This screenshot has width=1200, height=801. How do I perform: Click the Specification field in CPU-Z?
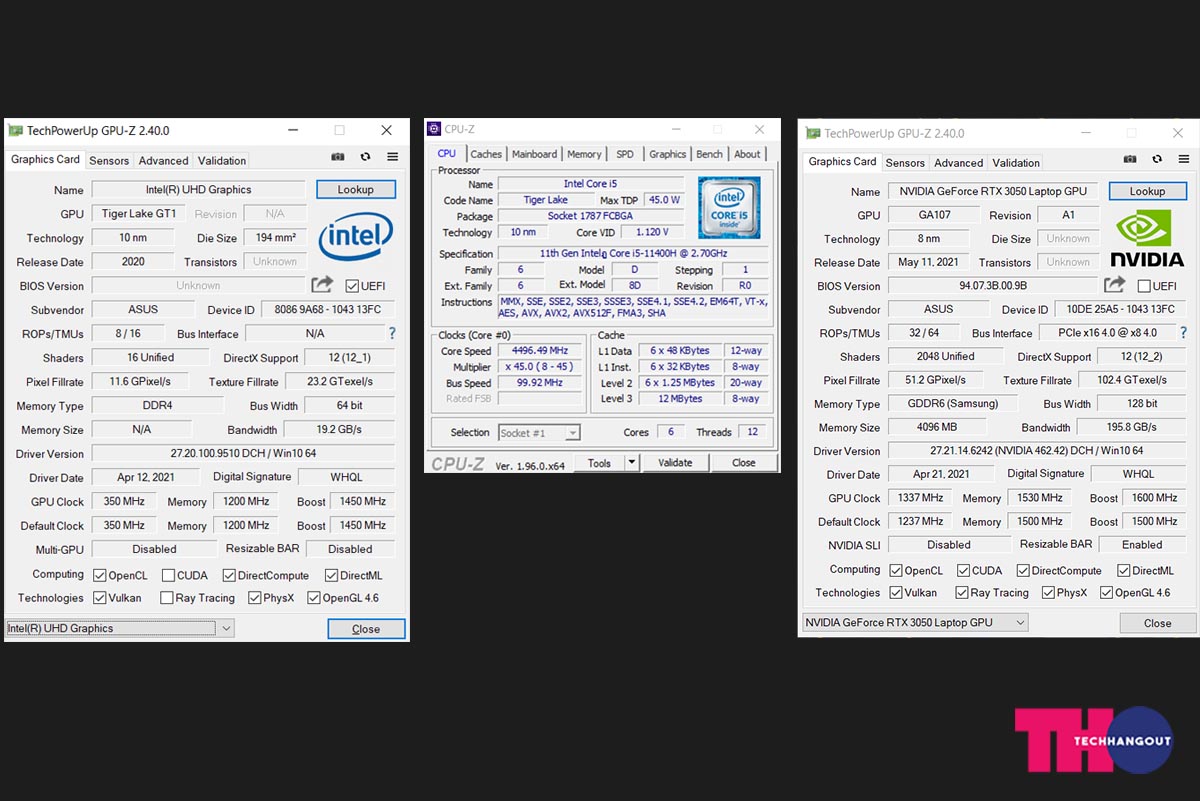click(x=633, y=254)
